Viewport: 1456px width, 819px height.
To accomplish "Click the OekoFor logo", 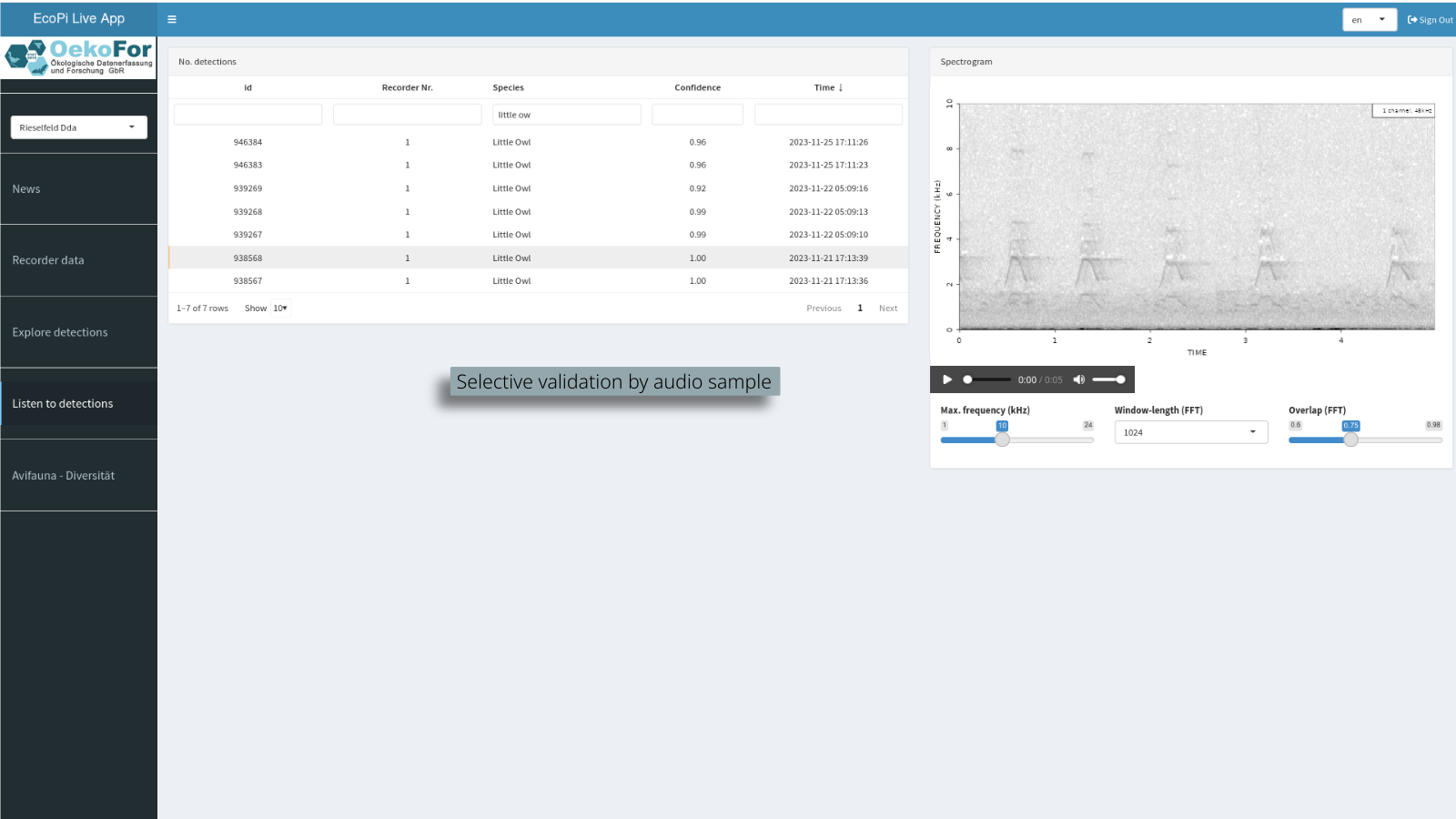I will click(78, 57).
